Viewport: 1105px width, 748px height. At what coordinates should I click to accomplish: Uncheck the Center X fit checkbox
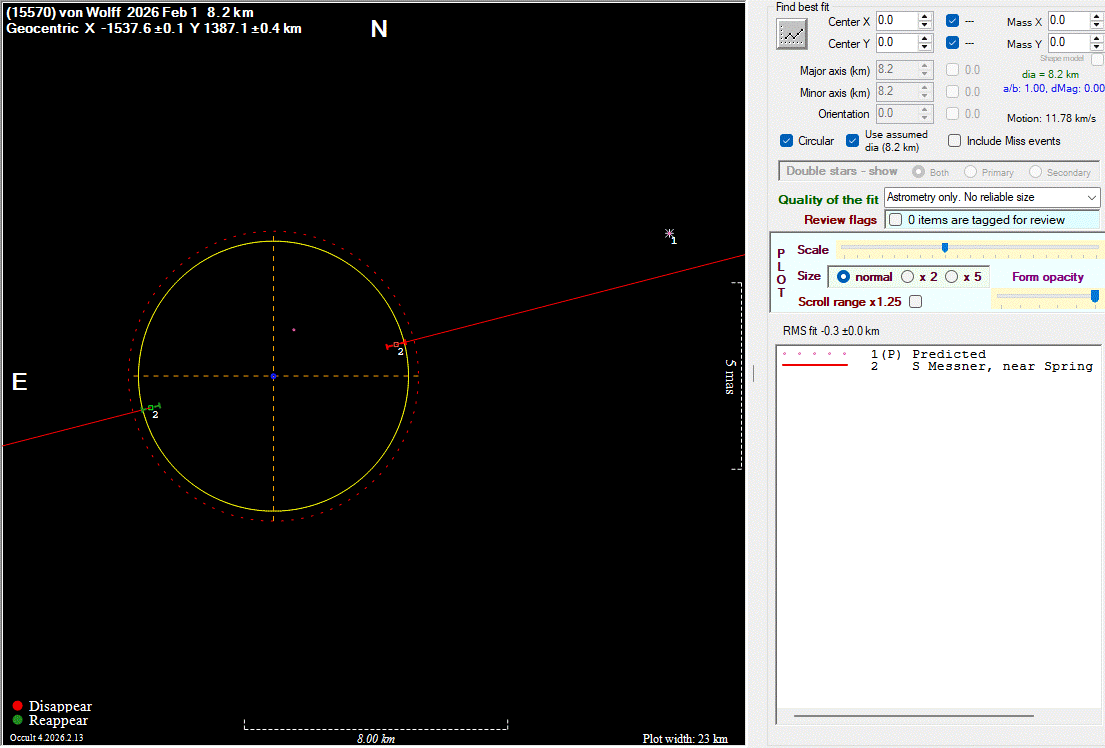pyautogui.click(x=953, y=20)
